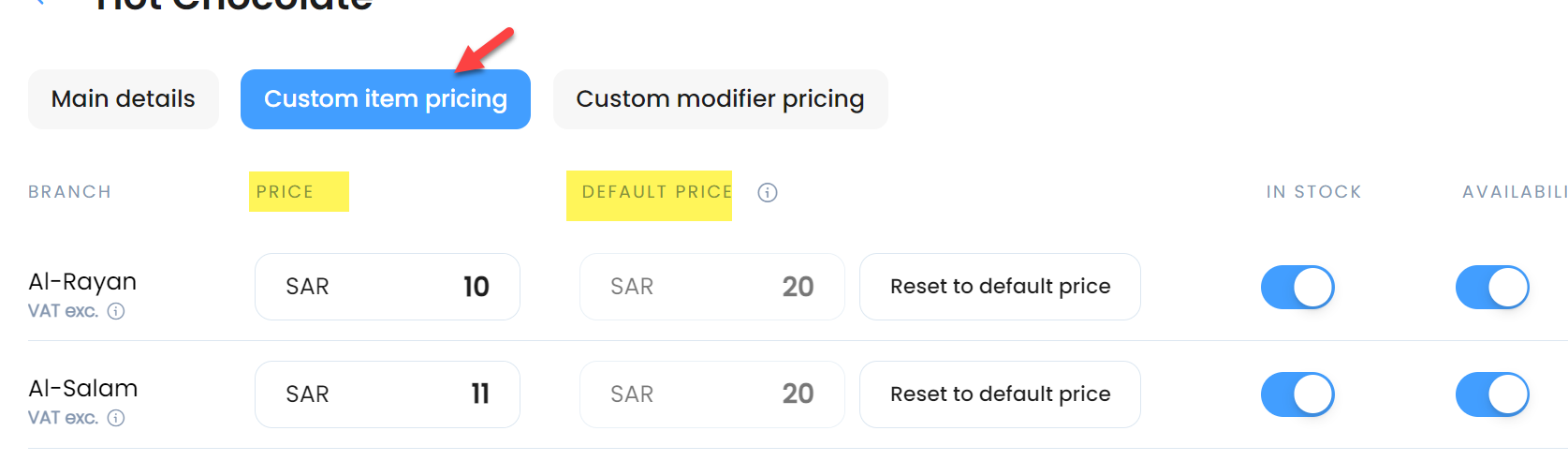Click the Al-Salam price input field

pos(388,394)
